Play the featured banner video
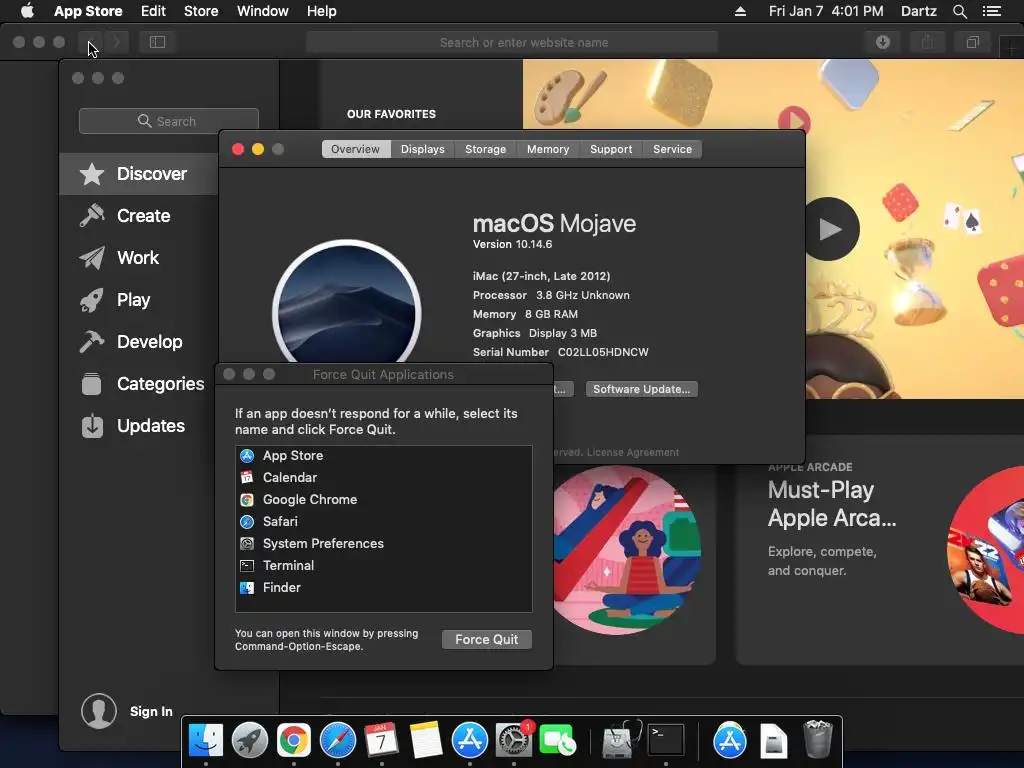Viewport: 1024px width, 768px height. (829, 229)
